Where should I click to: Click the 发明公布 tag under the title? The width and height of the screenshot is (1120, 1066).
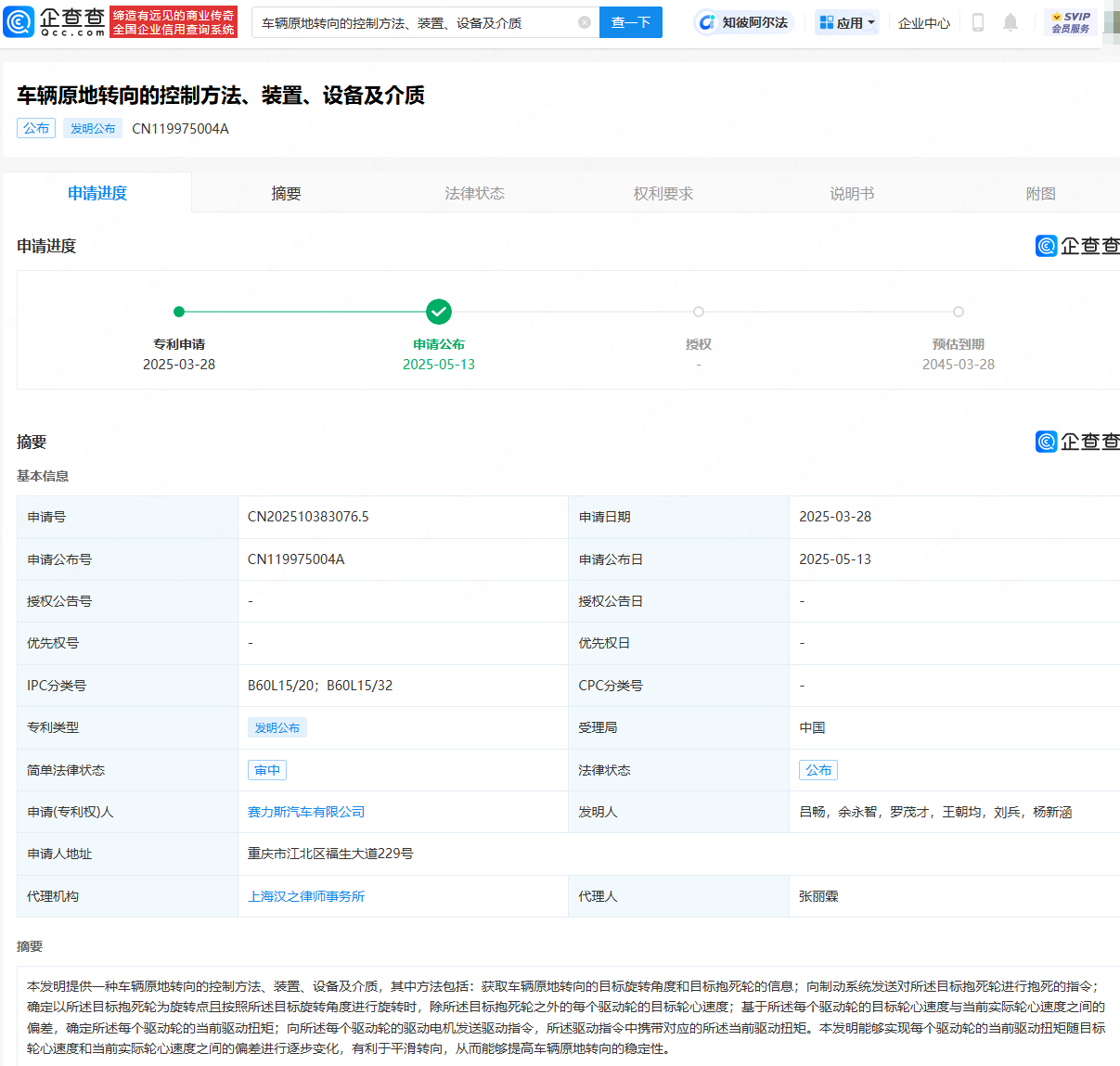pos(93,128)
